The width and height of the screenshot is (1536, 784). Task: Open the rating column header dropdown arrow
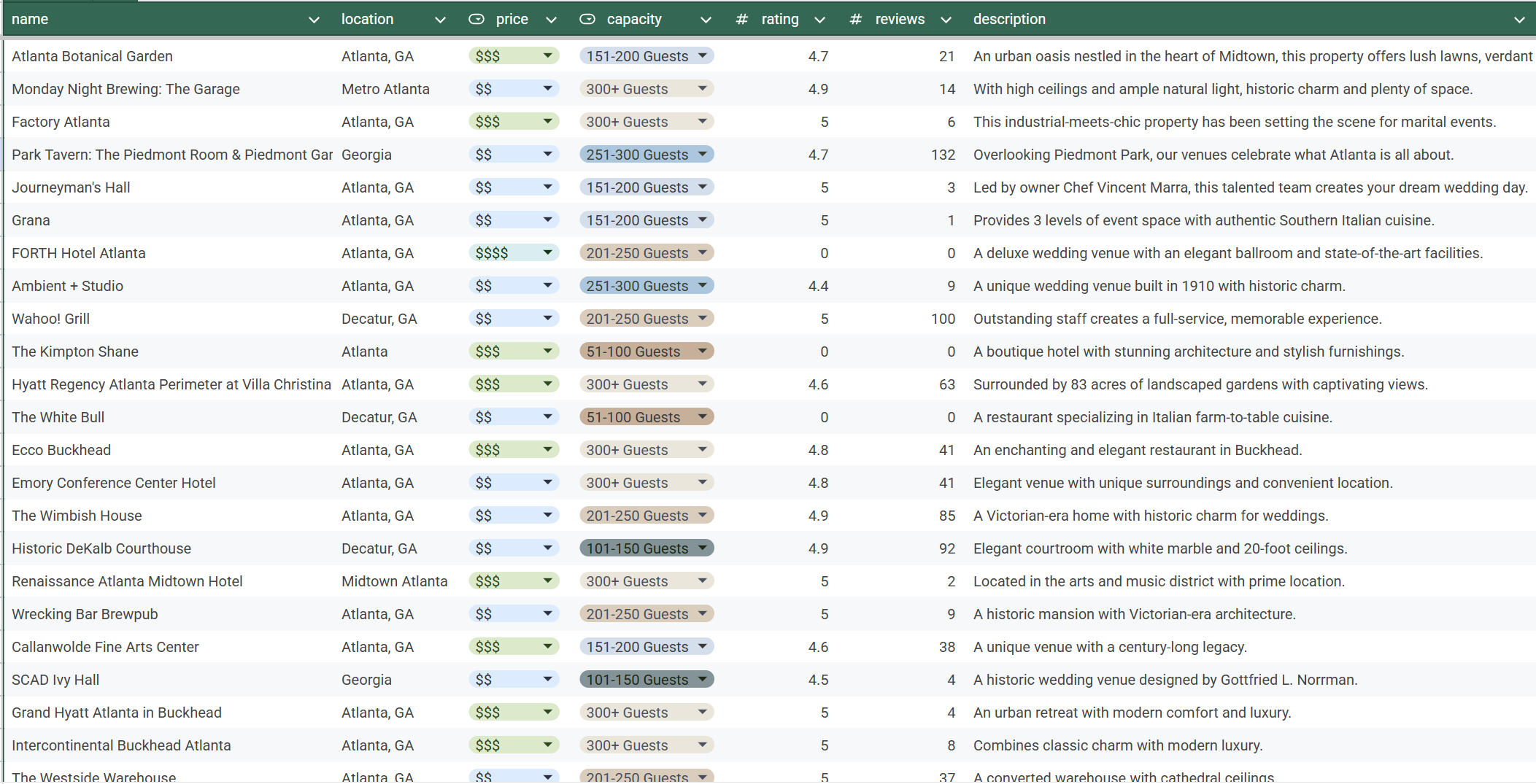(x=819, y=20)
